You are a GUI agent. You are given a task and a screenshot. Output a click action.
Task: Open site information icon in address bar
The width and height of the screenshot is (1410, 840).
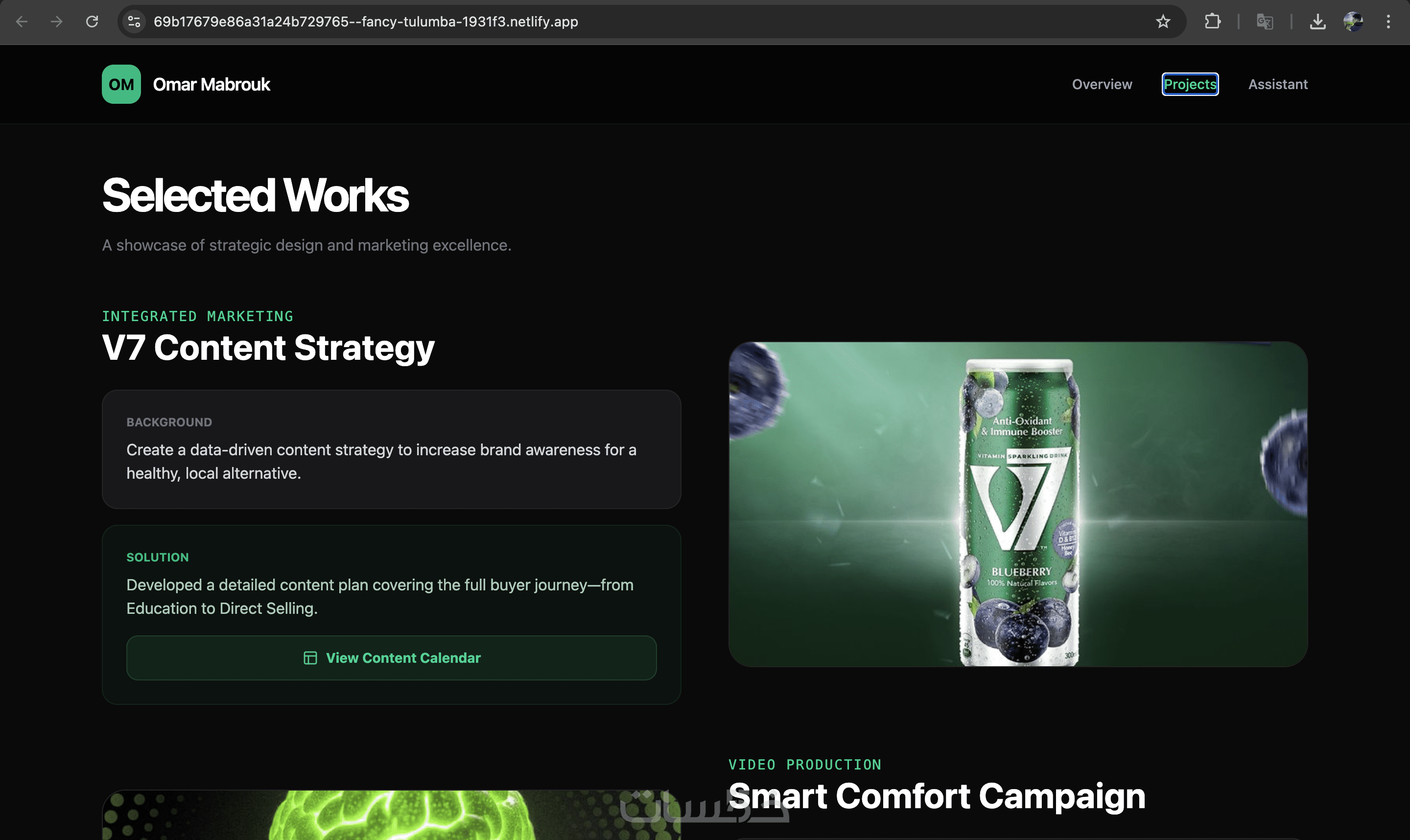tap(134, 22)
